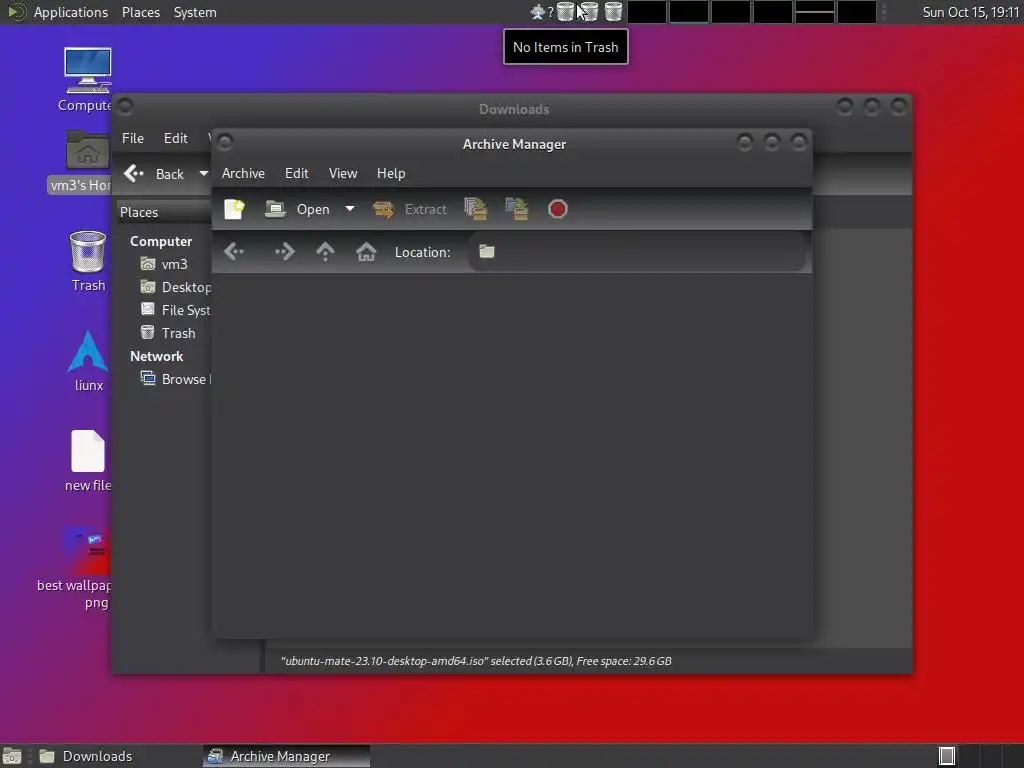Screen dimensions: 1024x768
Task: Click the red Stop operation icon
Action: click(x=558, y=209)
